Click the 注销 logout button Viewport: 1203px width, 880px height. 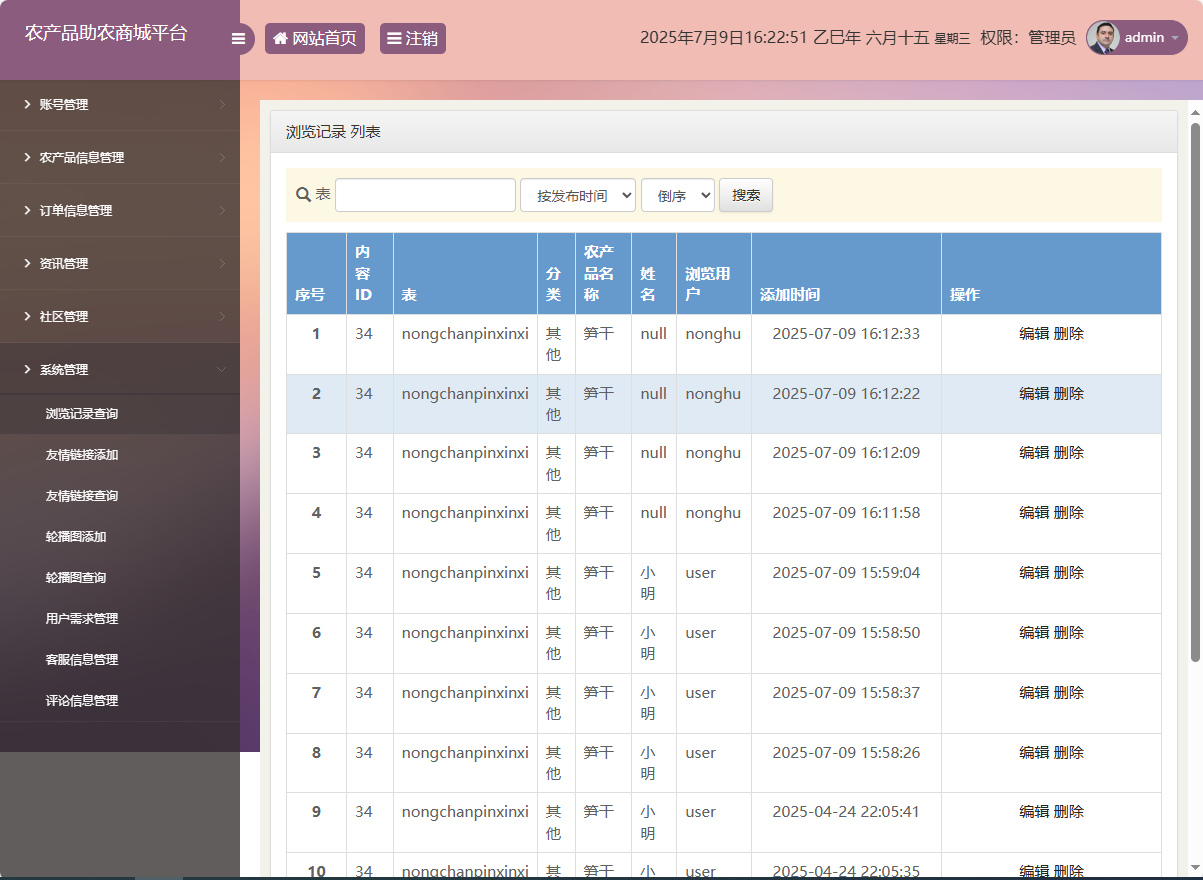coord(412,39)
